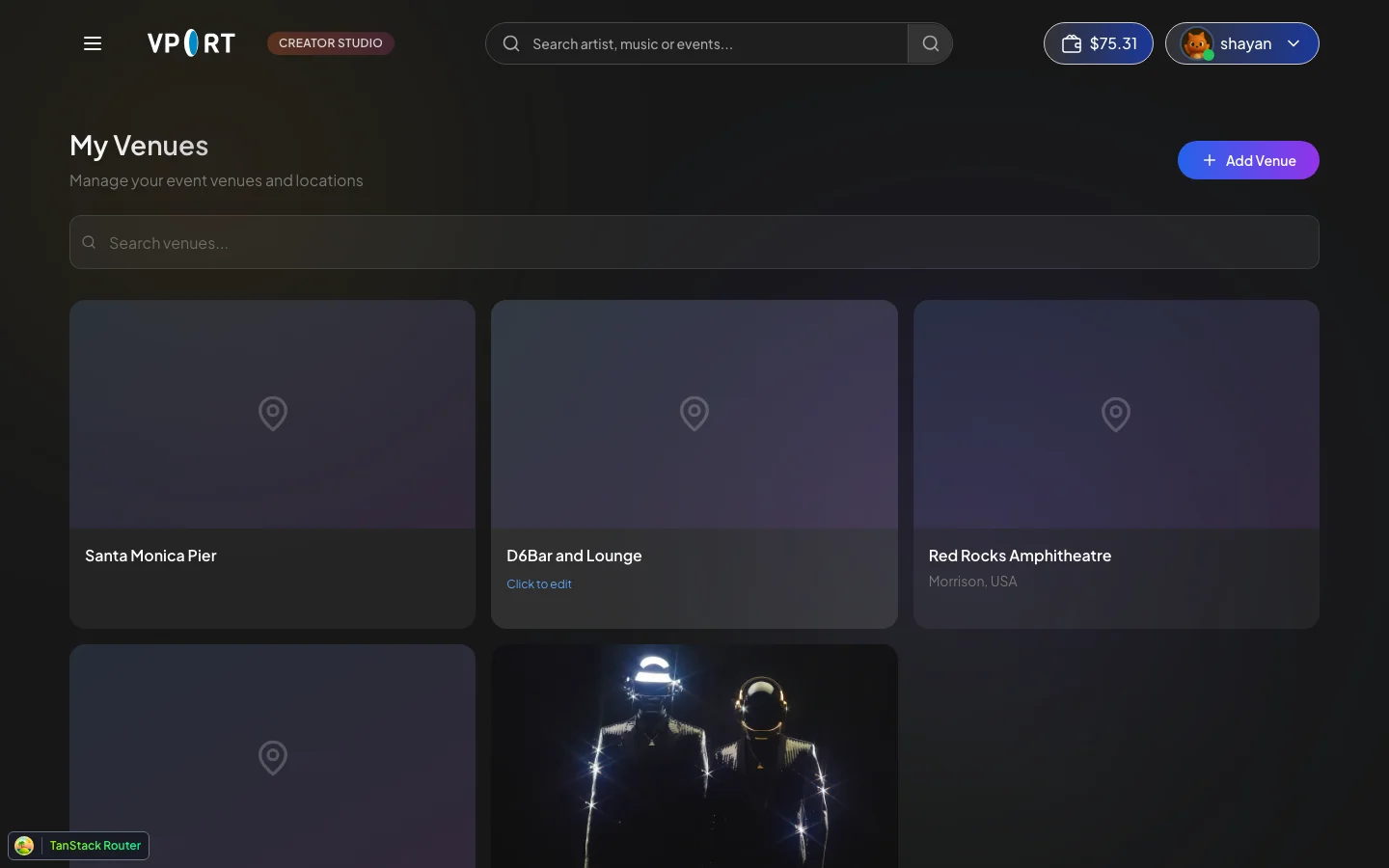The image size is (1389, 868).
Task: Select the D6Bar and Lounge venue title
Action: click(574, 556)
